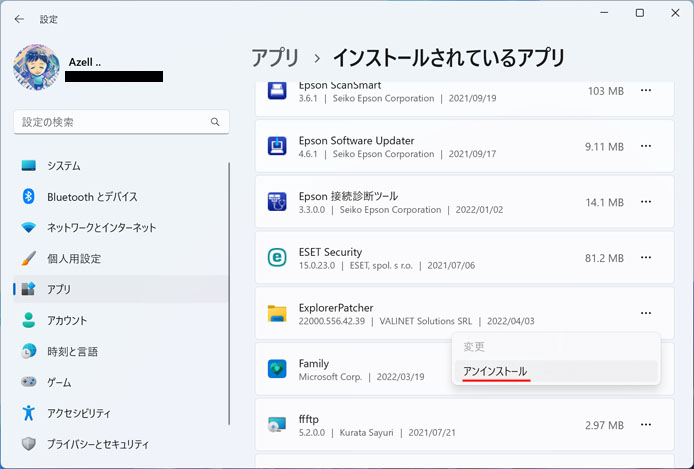This screenshot has height=469, width=694.
Task: Open ゲーム gaming settings
Action: (120, 382)
